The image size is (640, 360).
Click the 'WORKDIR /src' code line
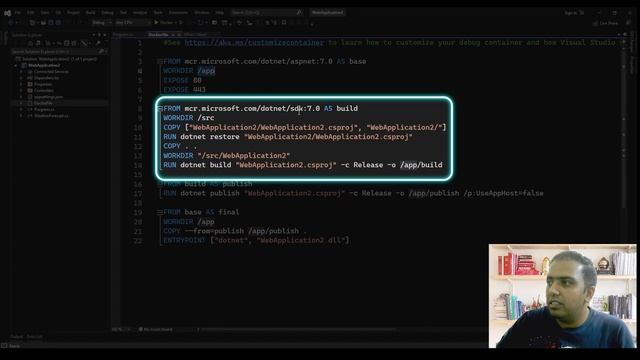pos(189,118)
